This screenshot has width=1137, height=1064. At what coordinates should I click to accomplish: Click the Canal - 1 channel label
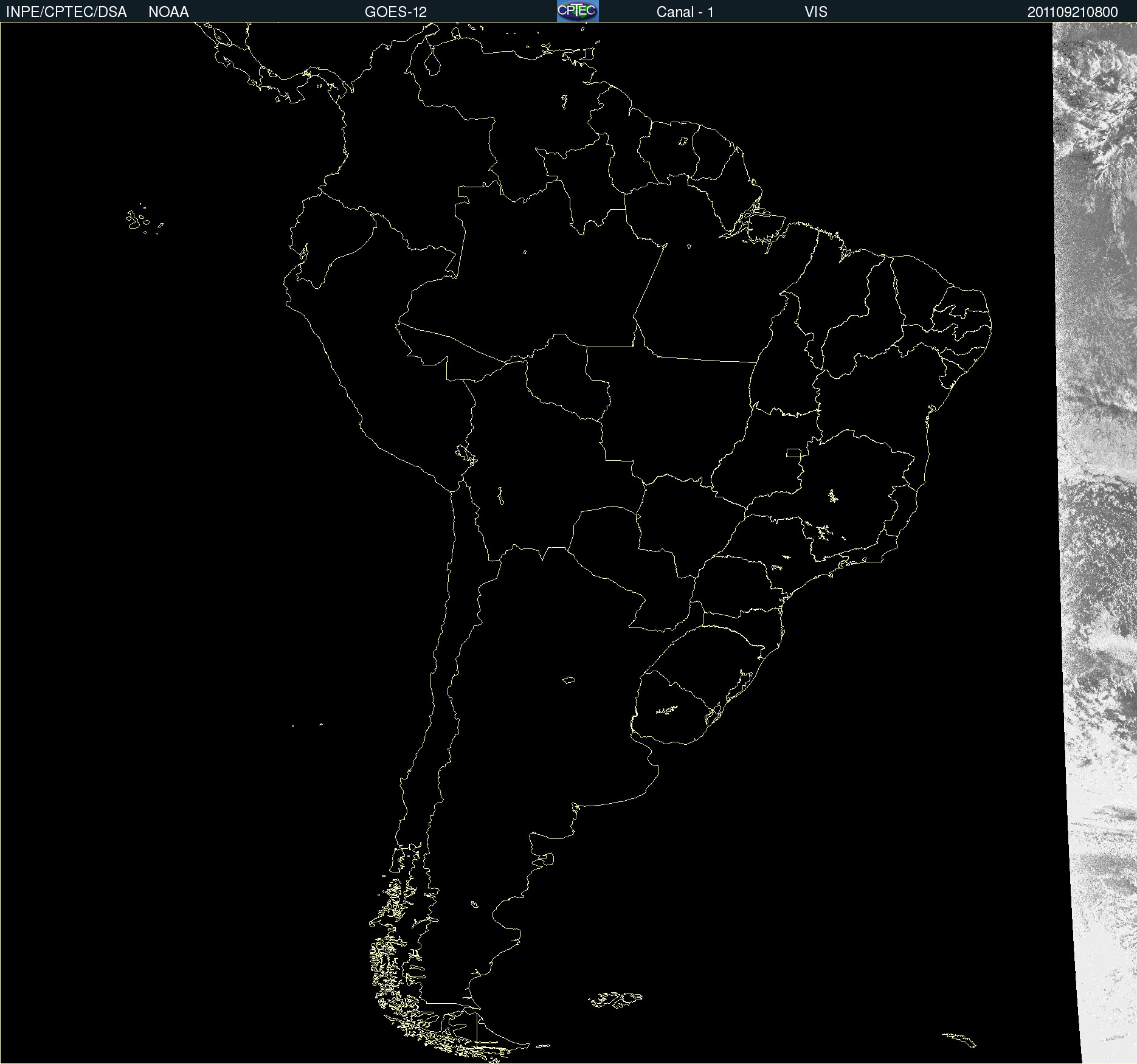685,12
